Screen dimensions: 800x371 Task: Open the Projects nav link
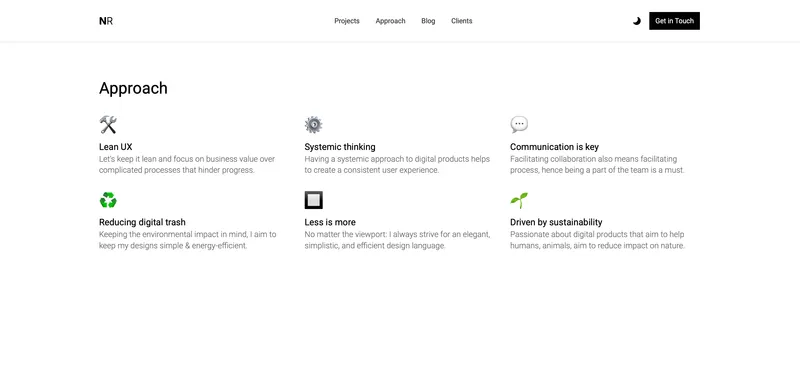[347, 21]
